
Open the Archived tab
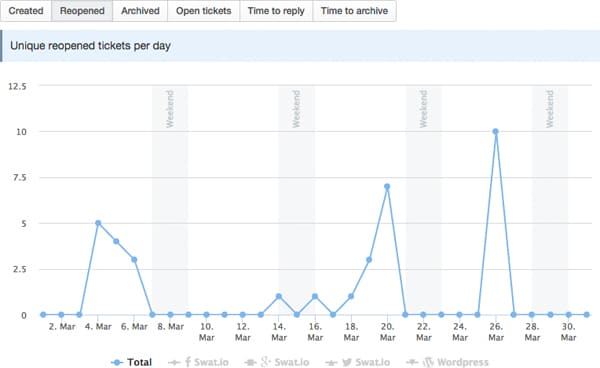pyautogui.click(x=140, y=11)
